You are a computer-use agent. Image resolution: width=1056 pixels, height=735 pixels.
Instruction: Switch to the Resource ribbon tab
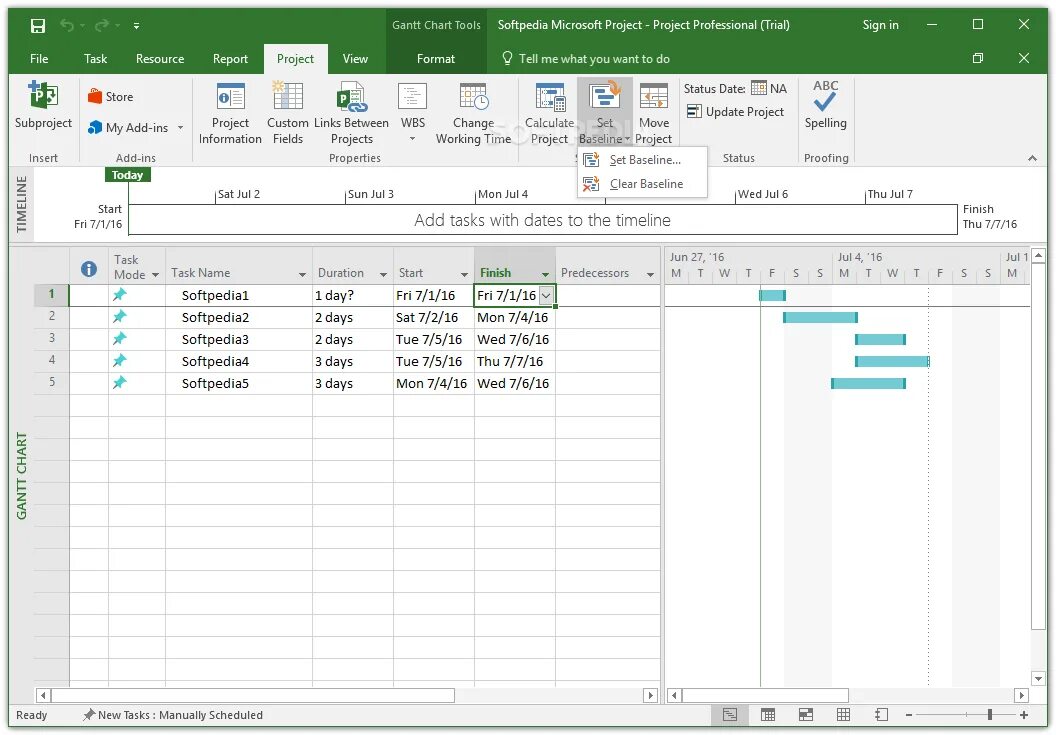(160, 59)
